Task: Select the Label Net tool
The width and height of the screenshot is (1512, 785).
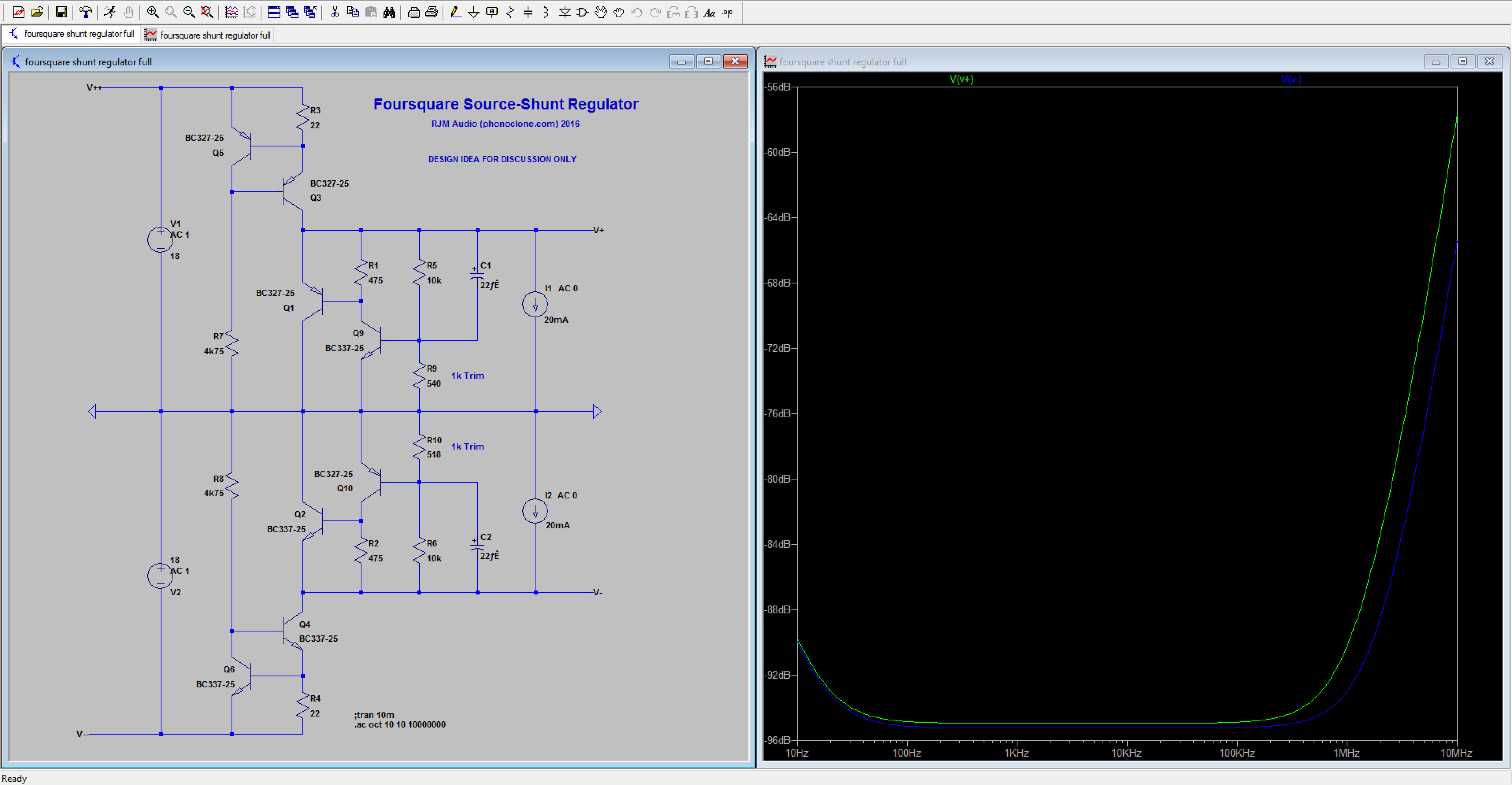Action: [x=492, y=12]
